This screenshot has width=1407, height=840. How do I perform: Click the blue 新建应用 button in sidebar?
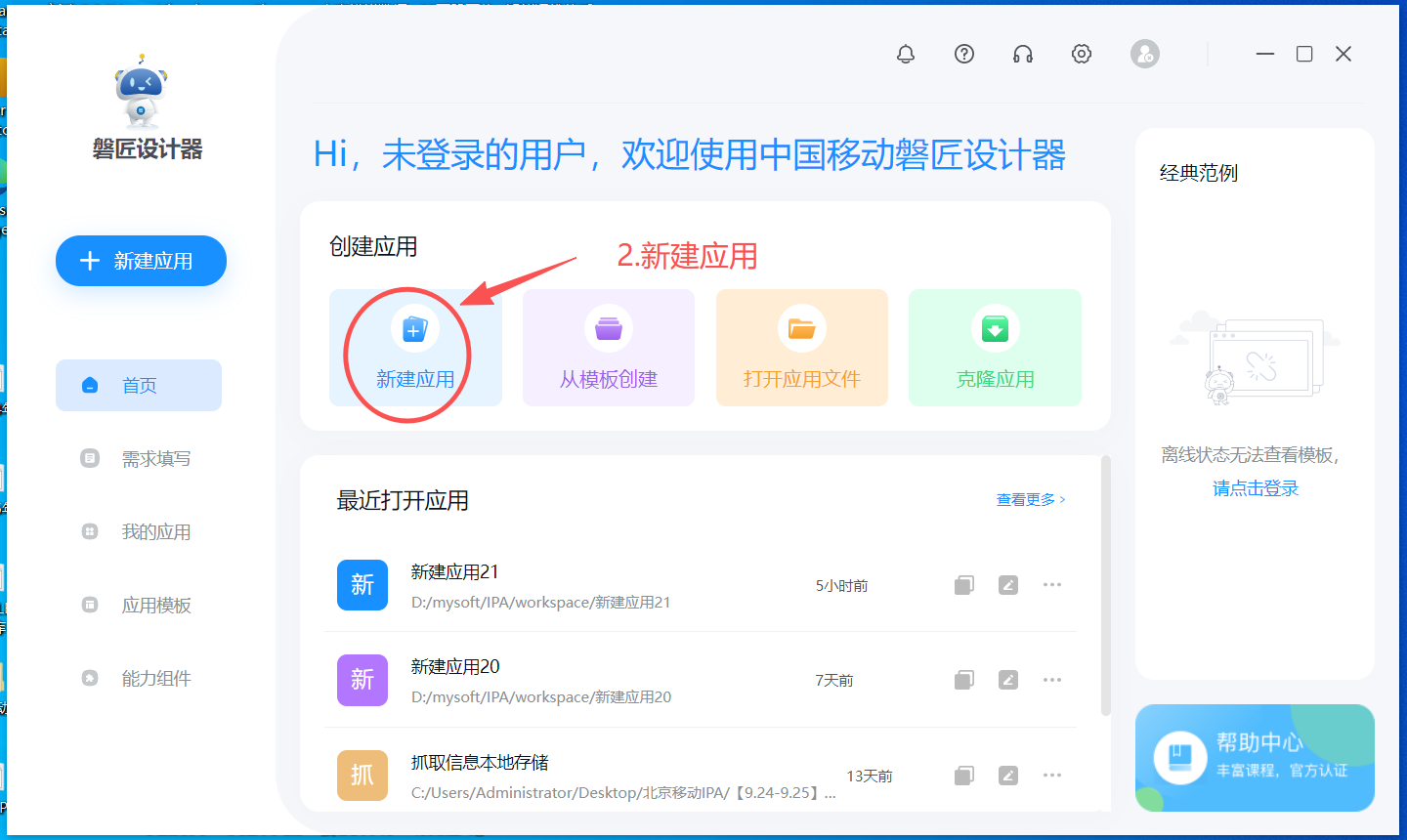(141, 261)
